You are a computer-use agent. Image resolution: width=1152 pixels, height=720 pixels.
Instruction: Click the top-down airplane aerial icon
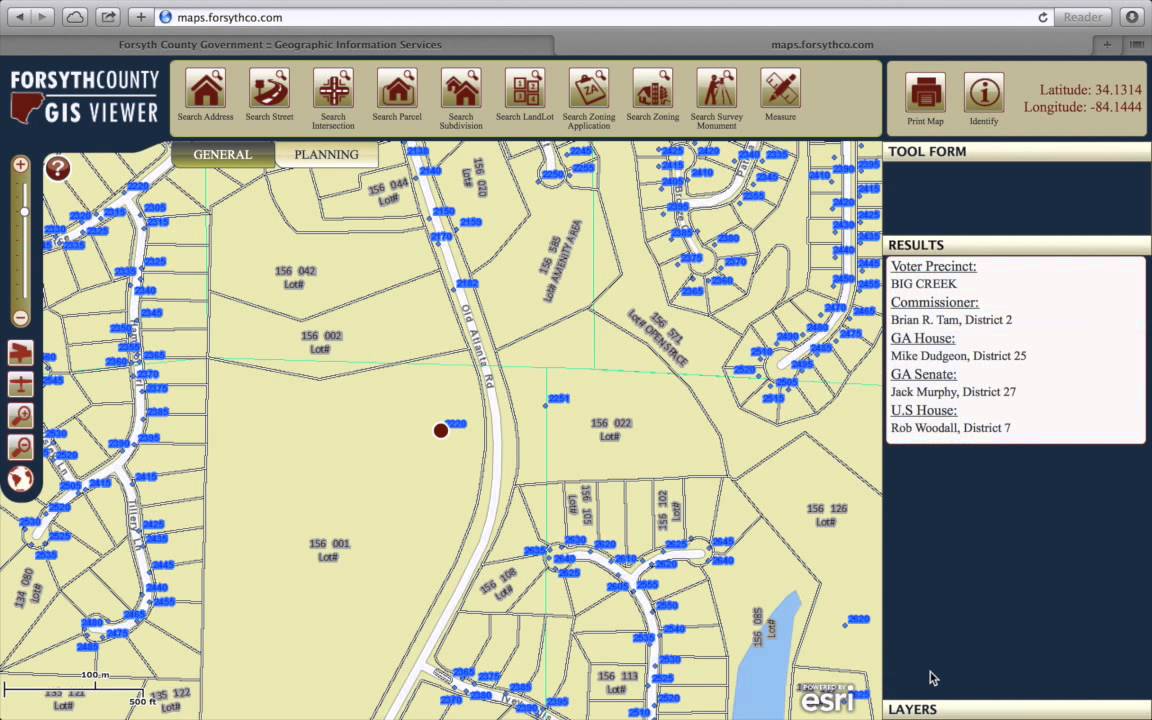tap(21, 384)
